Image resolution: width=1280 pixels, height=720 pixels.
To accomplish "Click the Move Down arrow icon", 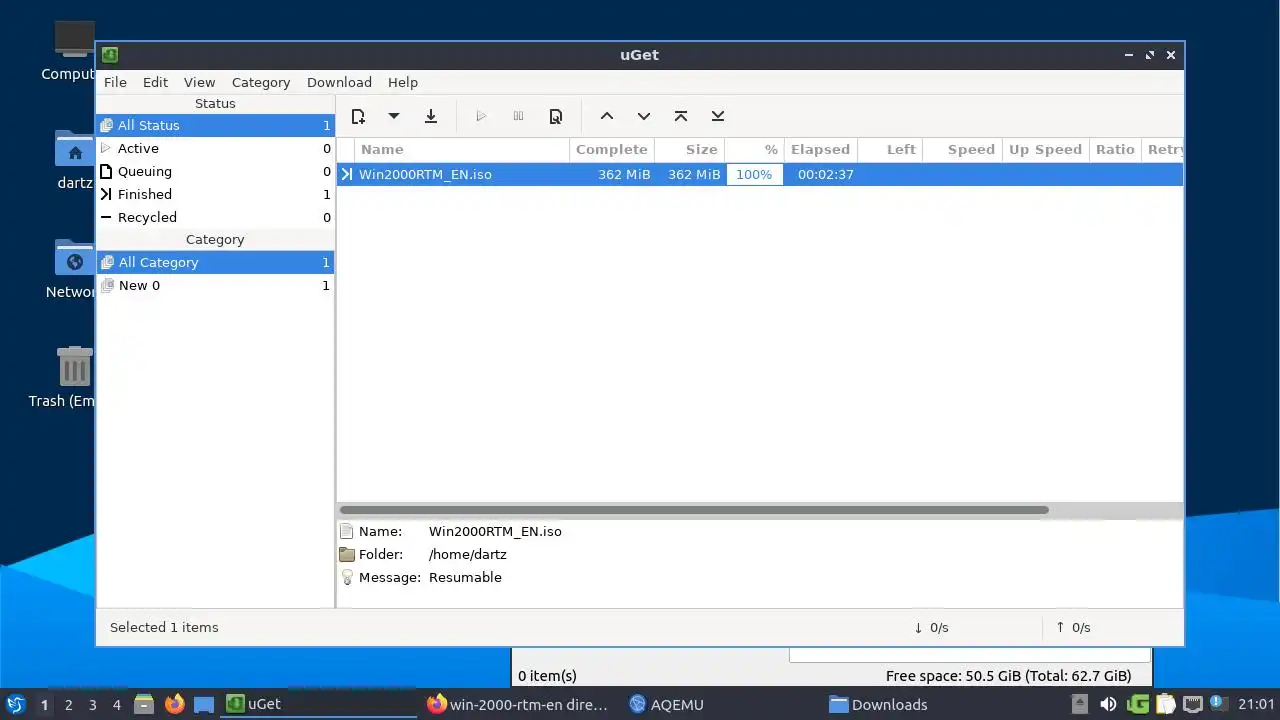I will [x=644, y=117].
